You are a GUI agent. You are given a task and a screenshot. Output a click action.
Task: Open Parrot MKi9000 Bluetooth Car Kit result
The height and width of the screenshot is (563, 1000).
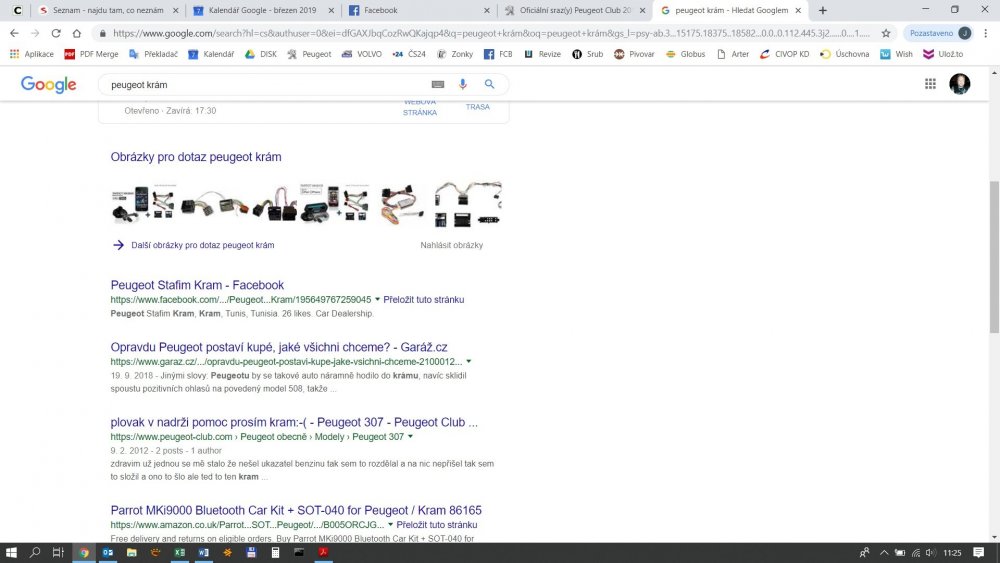[296, 510]
